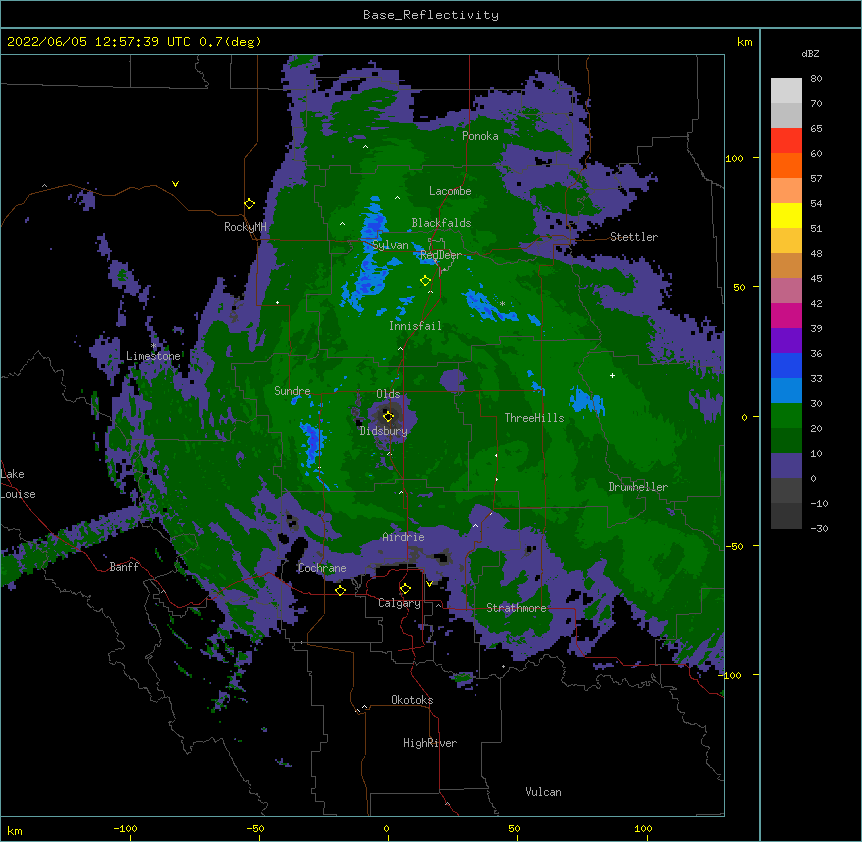Click the lightest grey swatch between 80 and 70 dBZ
This screenshot has height=842, width=862.
tap(786, 91)
